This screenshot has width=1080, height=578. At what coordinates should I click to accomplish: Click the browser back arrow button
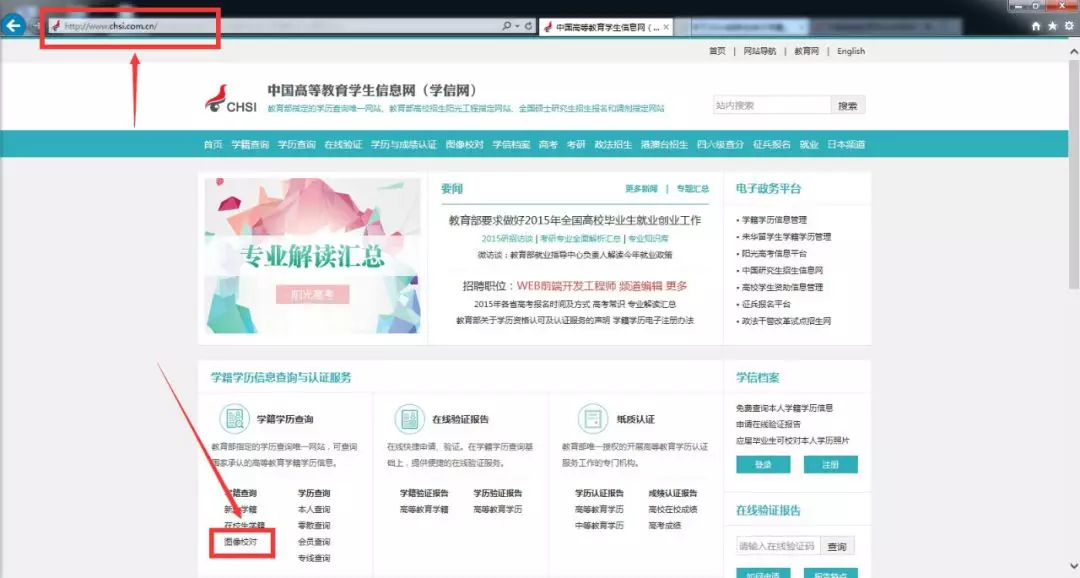pyautogui.click(x=13, y=25)
